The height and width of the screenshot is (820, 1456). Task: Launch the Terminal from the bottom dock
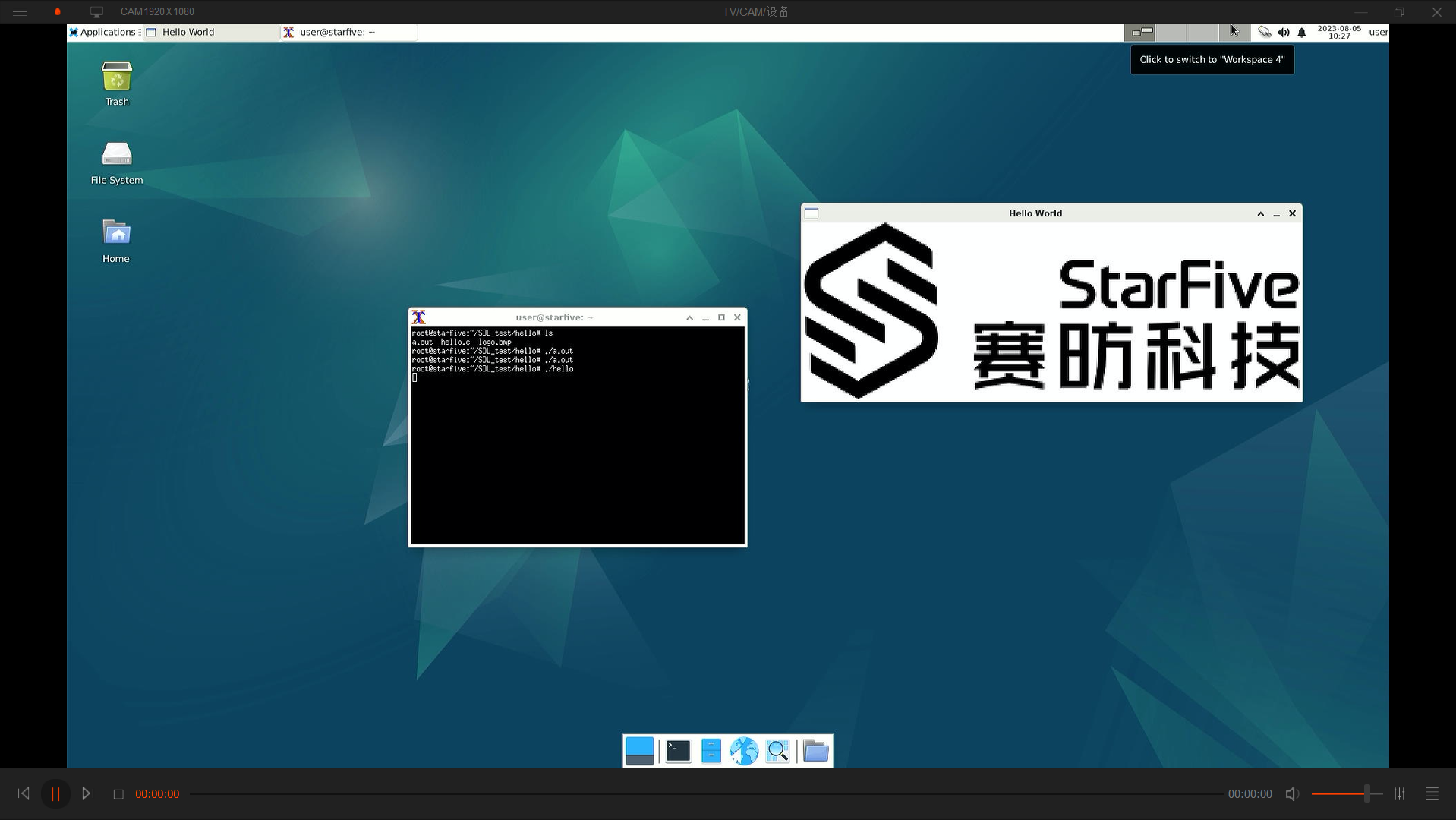click(x=678, y=751)
